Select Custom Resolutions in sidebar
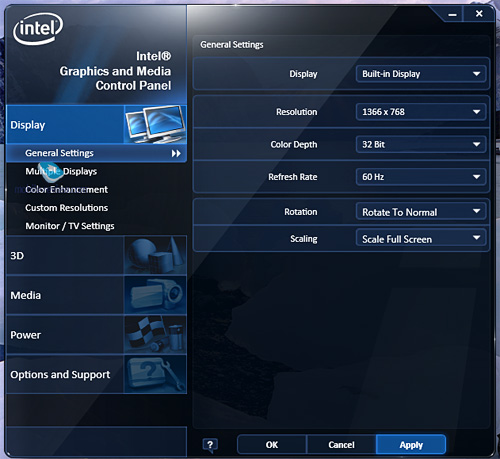Screen dimensions: 500x459 pos(66,208)
